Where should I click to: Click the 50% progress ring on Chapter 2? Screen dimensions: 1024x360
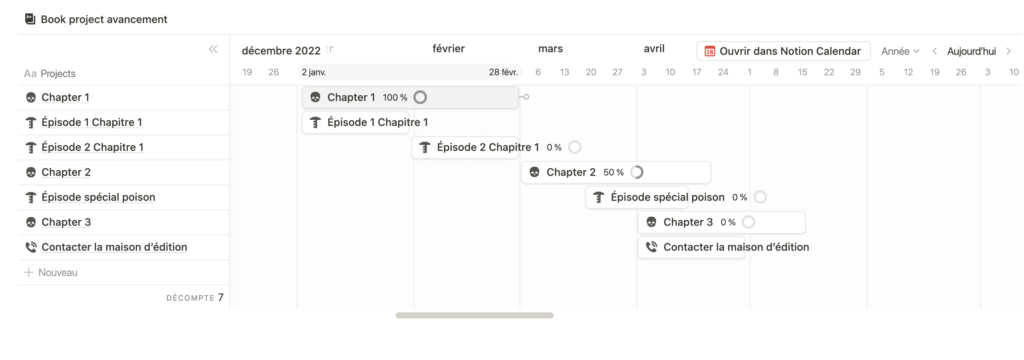(x=637, y=172)
